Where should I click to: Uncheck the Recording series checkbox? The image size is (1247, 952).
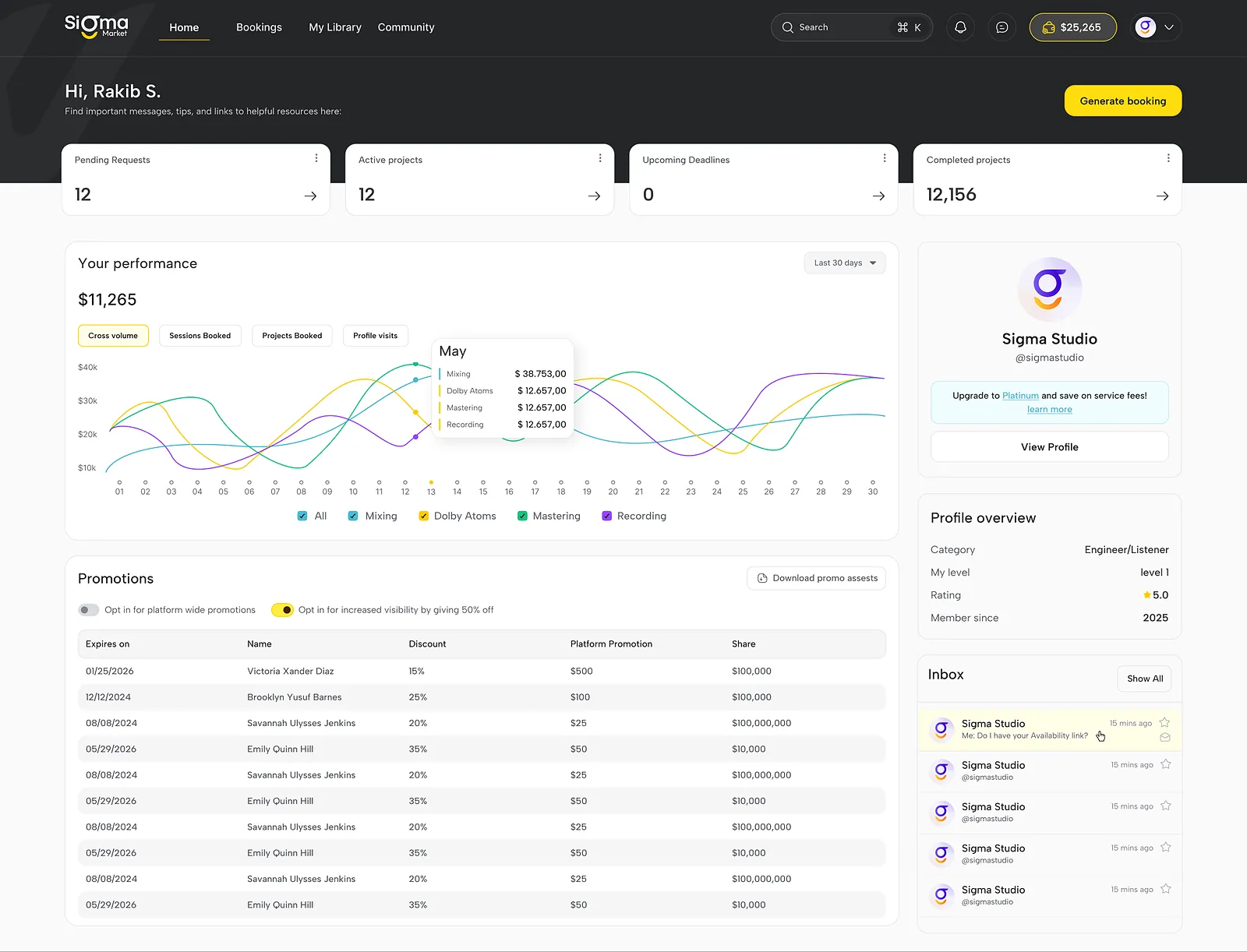pyautogui.click(x=606, y=516)
